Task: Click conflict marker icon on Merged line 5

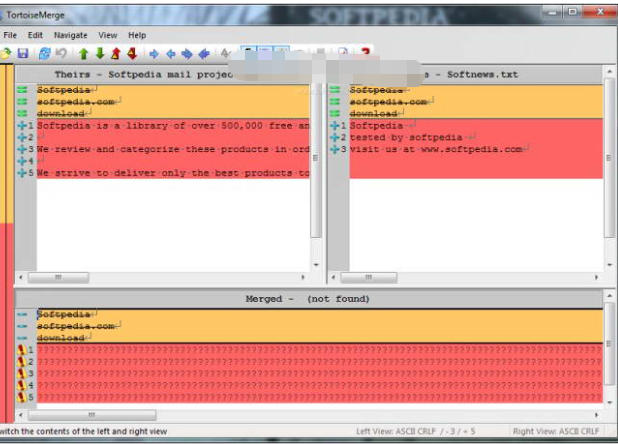Action: (x=21, y=397)
